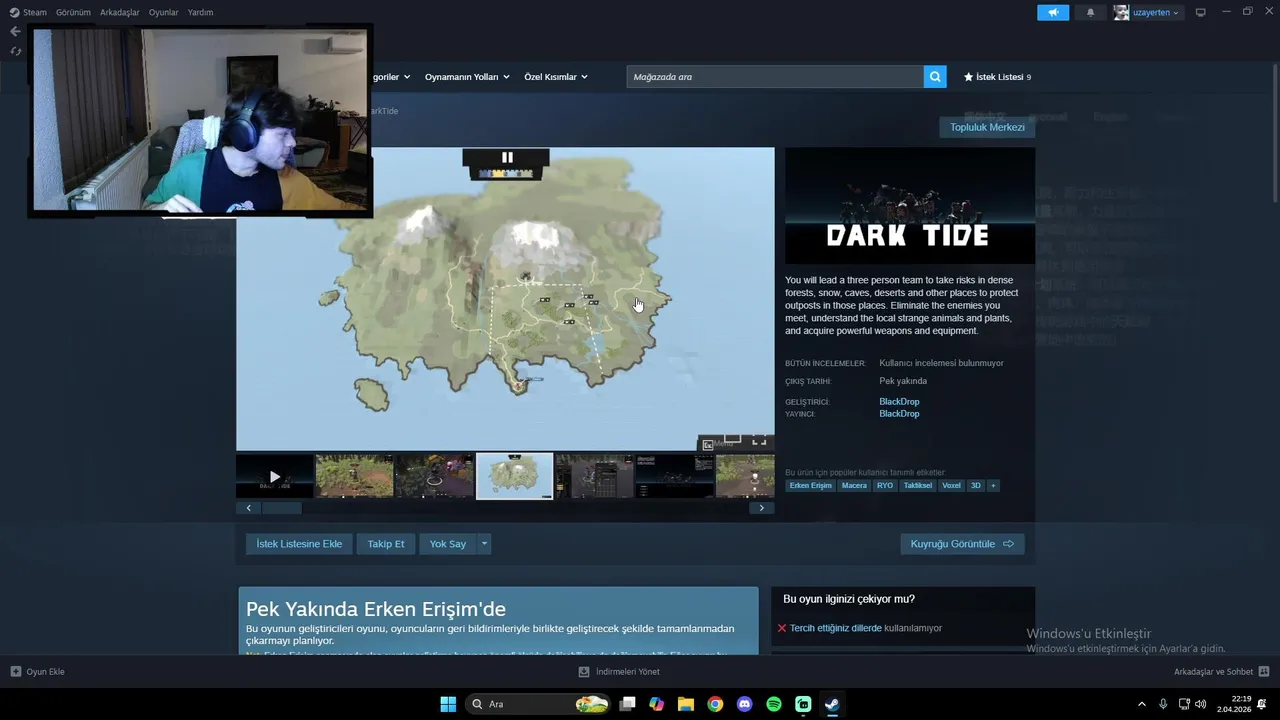Image resolution: width=1280 pixels, height=720 pixels.
Task: Open Arkadaşlar ve Sohbet panel
Action: tap(1221, 672)
